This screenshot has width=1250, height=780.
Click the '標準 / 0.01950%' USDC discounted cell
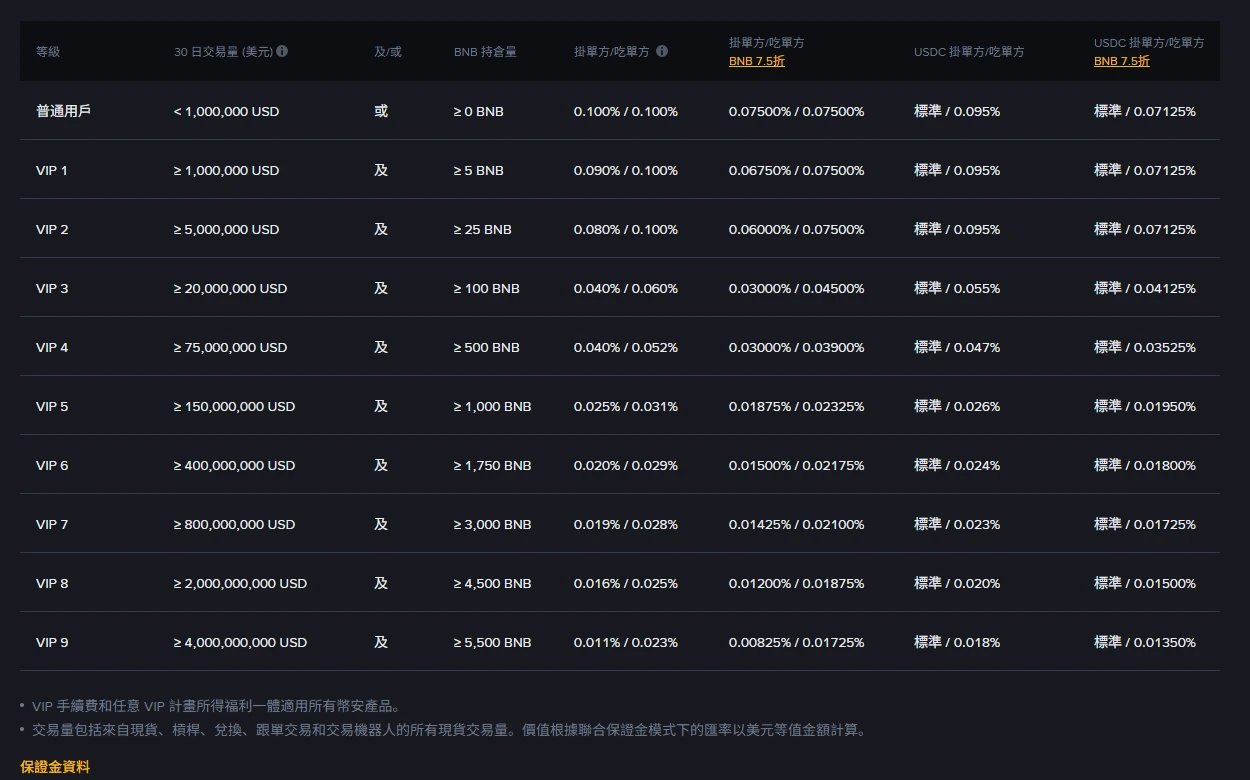(x=1145, y=406)
